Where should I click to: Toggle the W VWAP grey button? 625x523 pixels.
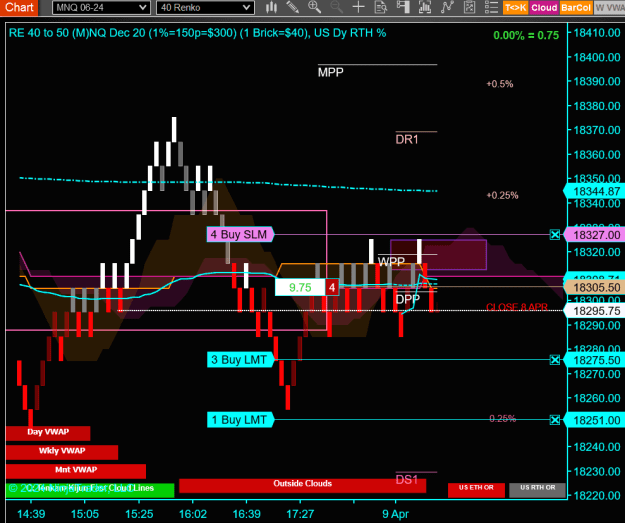[609, 8]
